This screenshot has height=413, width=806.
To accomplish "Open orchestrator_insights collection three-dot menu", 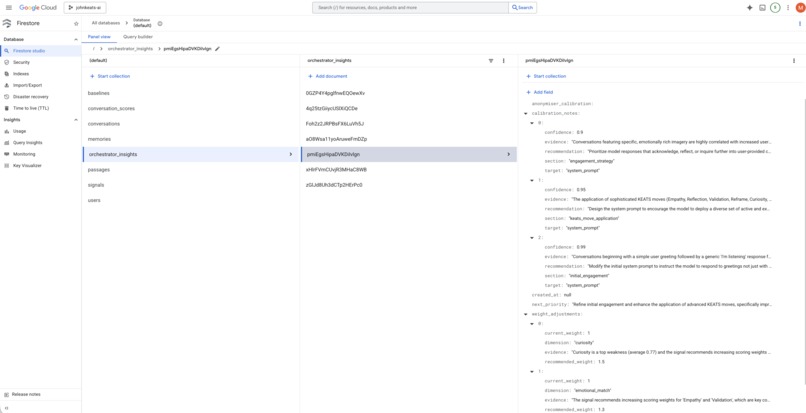I will coord(503,61).
